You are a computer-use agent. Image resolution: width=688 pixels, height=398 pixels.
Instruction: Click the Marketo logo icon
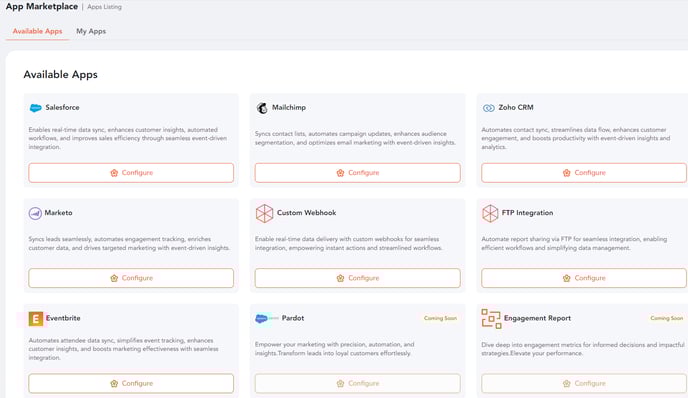(x=35, y=213)
